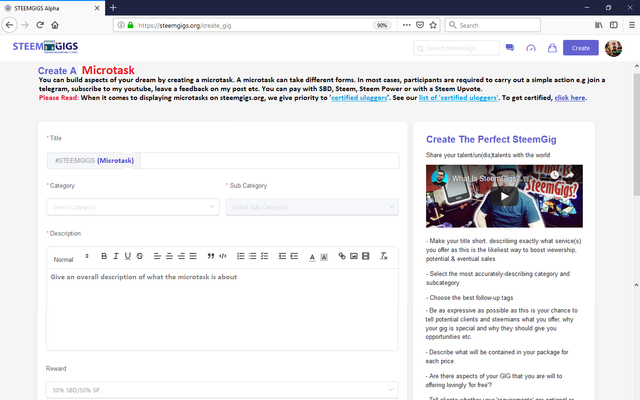This screenshot has height=400, width=640.
Task: Click the 90% zoom level indicator
Action: point(382,25)
